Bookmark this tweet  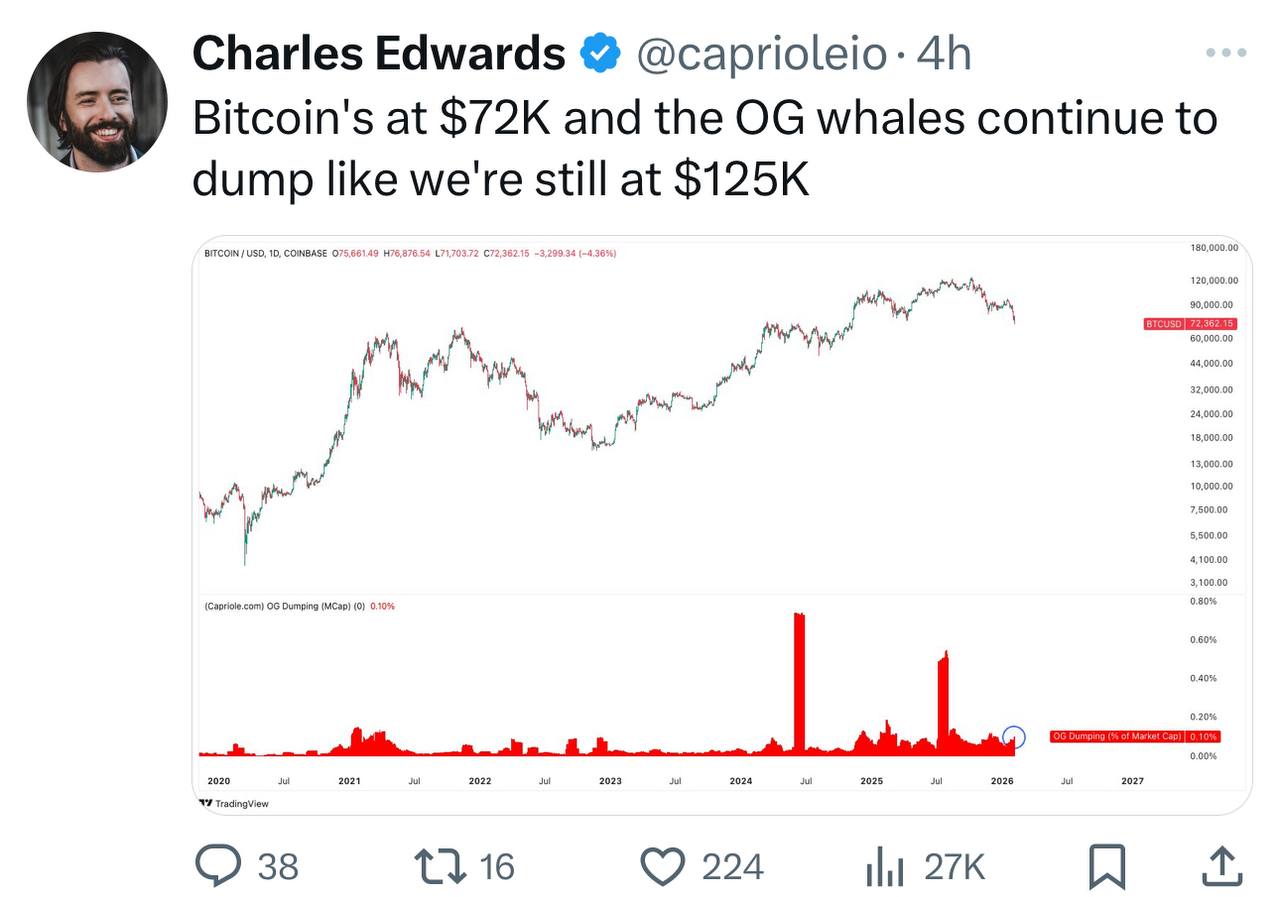point(1107,866)
